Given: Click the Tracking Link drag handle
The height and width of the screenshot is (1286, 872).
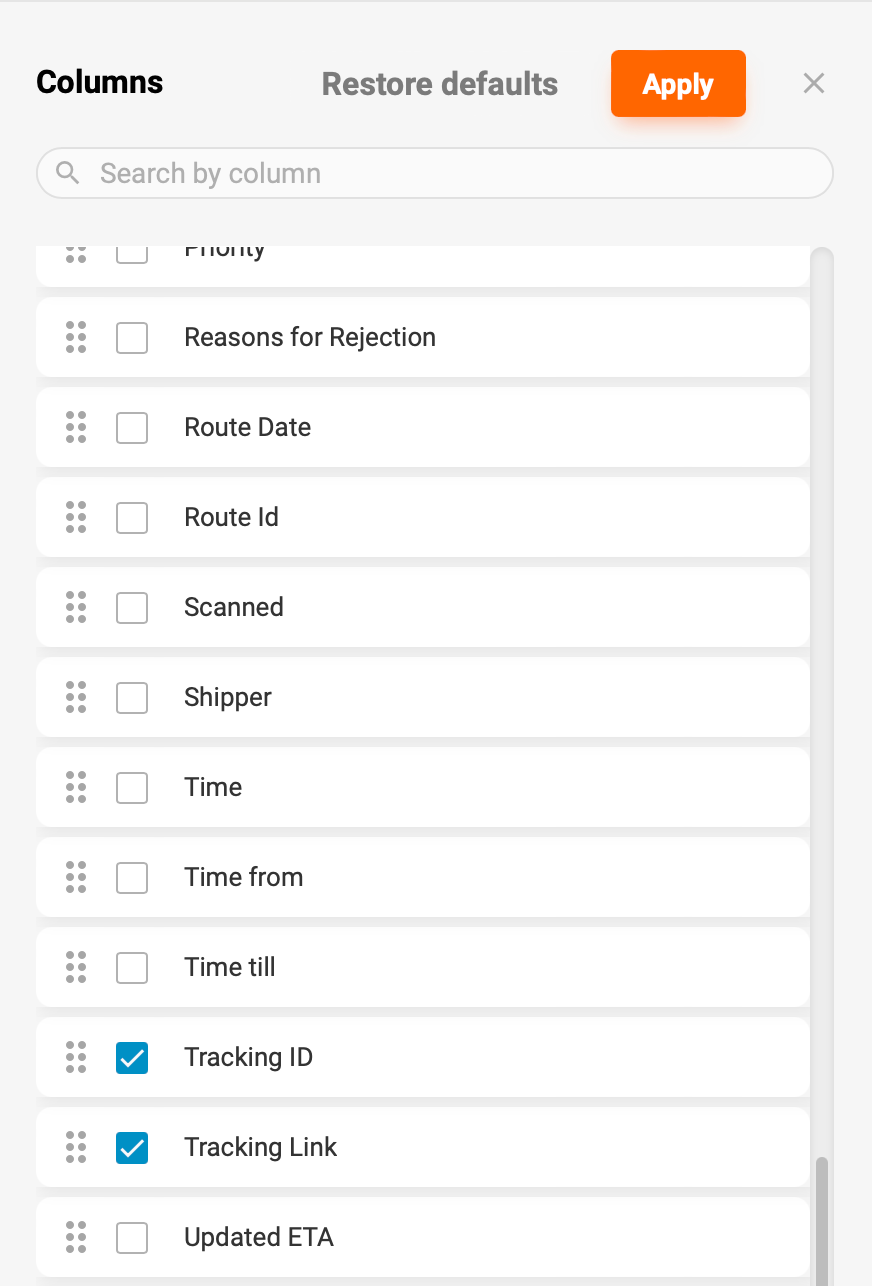Looking at the screenshot, I should pyautogui.click(x=76, y=1148).
